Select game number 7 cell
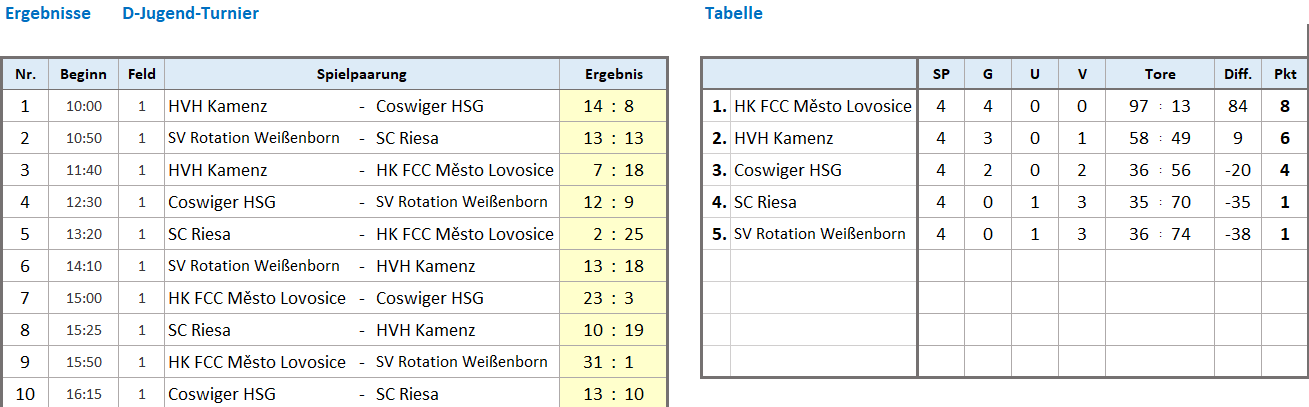Image resolution: width=1309 pixels, height=407 pixels. 26,298
